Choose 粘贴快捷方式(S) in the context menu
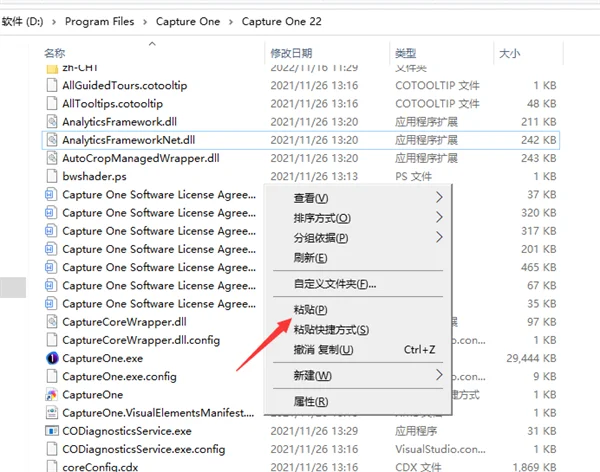This screenshot has height=472, width=600. [331, 330]
